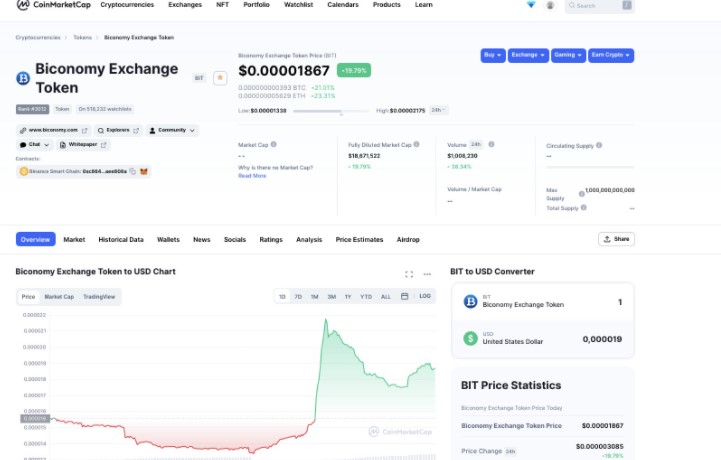Open the external link icon next to Whitepaper
Viewport: 721px width, 460px height.
coord(103,145)
